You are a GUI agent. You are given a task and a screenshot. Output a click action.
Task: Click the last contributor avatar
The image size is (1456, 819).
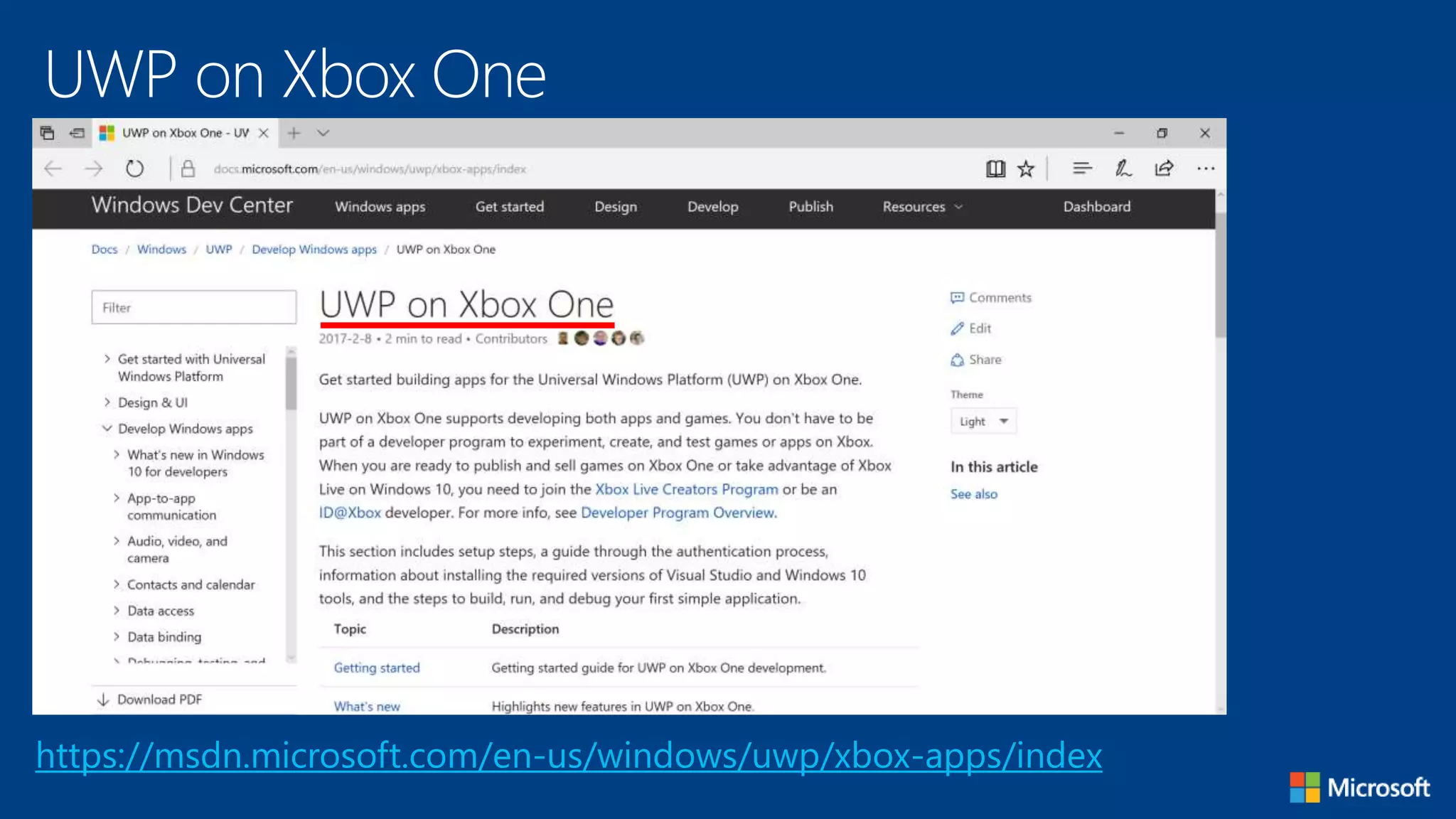point(637,338)
